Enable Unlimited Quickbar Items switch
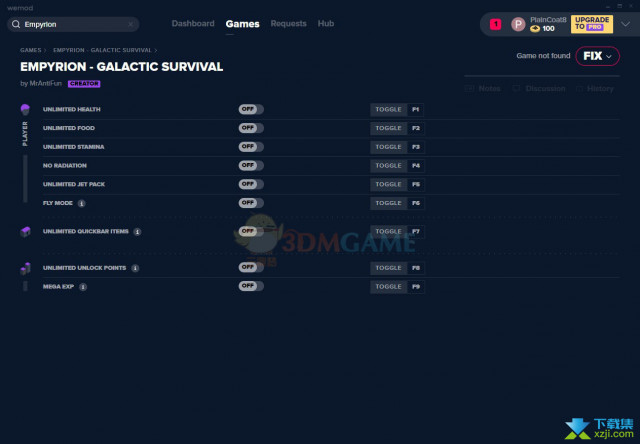This screenshot has width=640, height=444. [251, 231]
